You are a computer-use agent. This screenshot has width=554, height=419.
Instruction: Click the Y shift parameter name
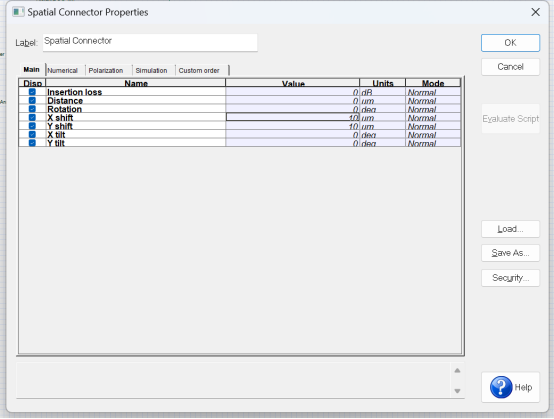(60, 126)
